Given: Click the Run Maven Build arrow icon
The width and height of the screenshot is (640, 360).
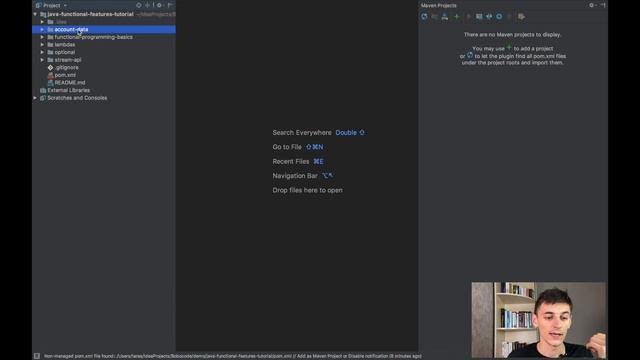Looking at the screenshot, I should [468, 16].
